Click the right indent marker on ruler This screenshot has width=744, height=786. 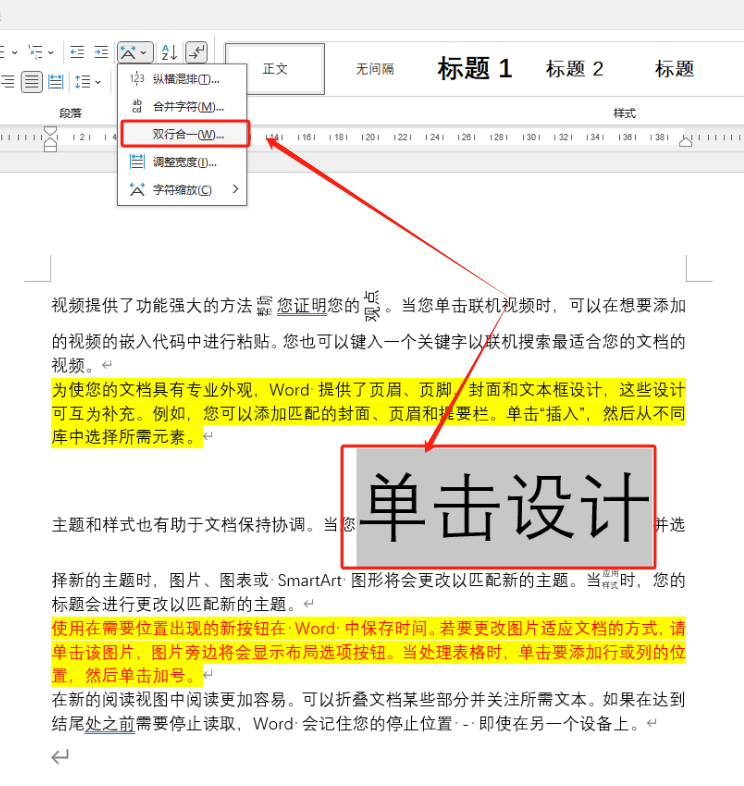(x=685, y=142)
